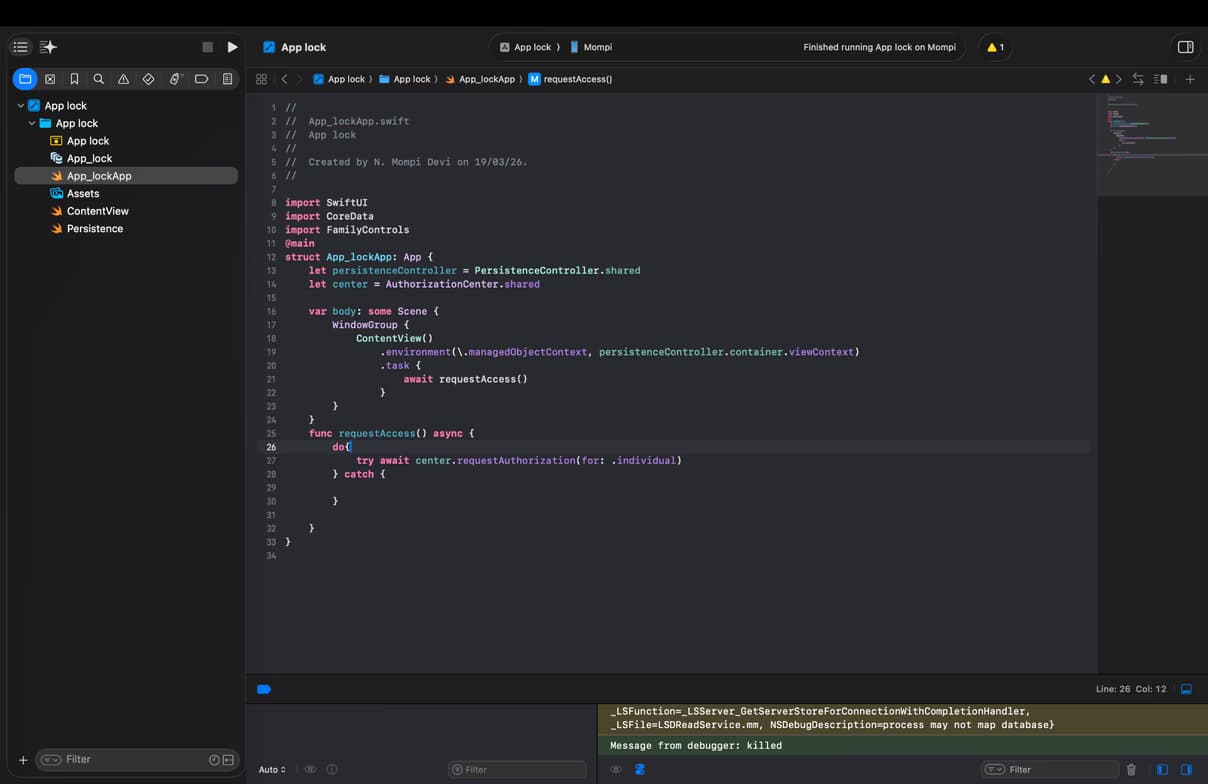Enable code review compare arrows
This screenshot has height=784, width=1208.
1138,79
